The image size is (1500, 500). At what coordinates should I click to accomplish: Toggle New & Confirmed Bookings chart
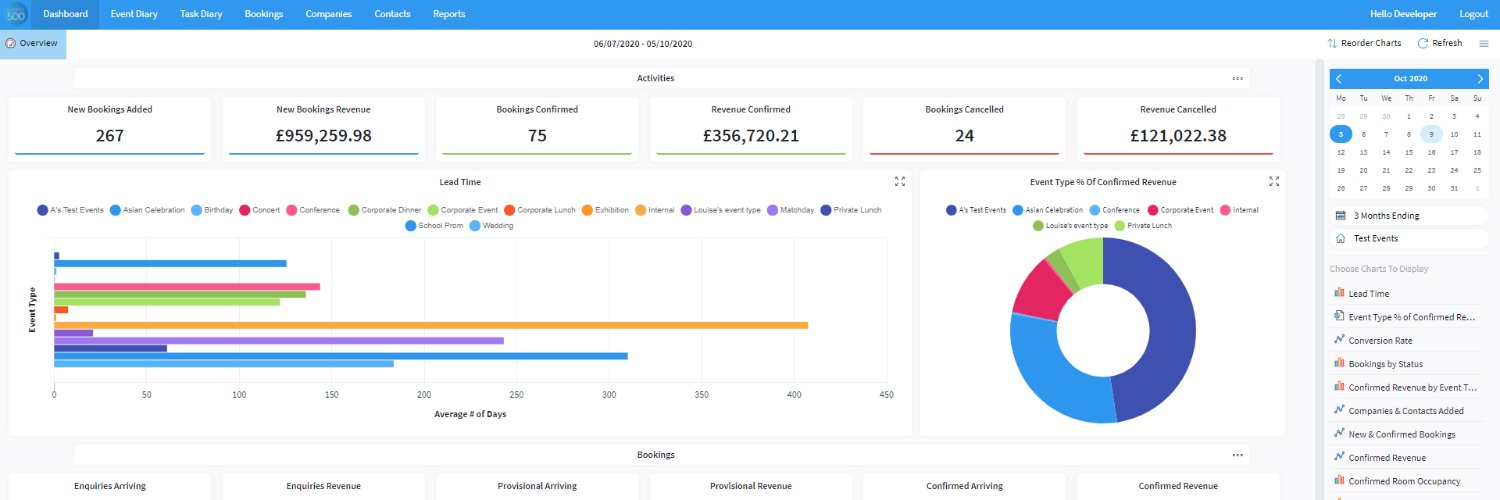[x=1409, y=434]
